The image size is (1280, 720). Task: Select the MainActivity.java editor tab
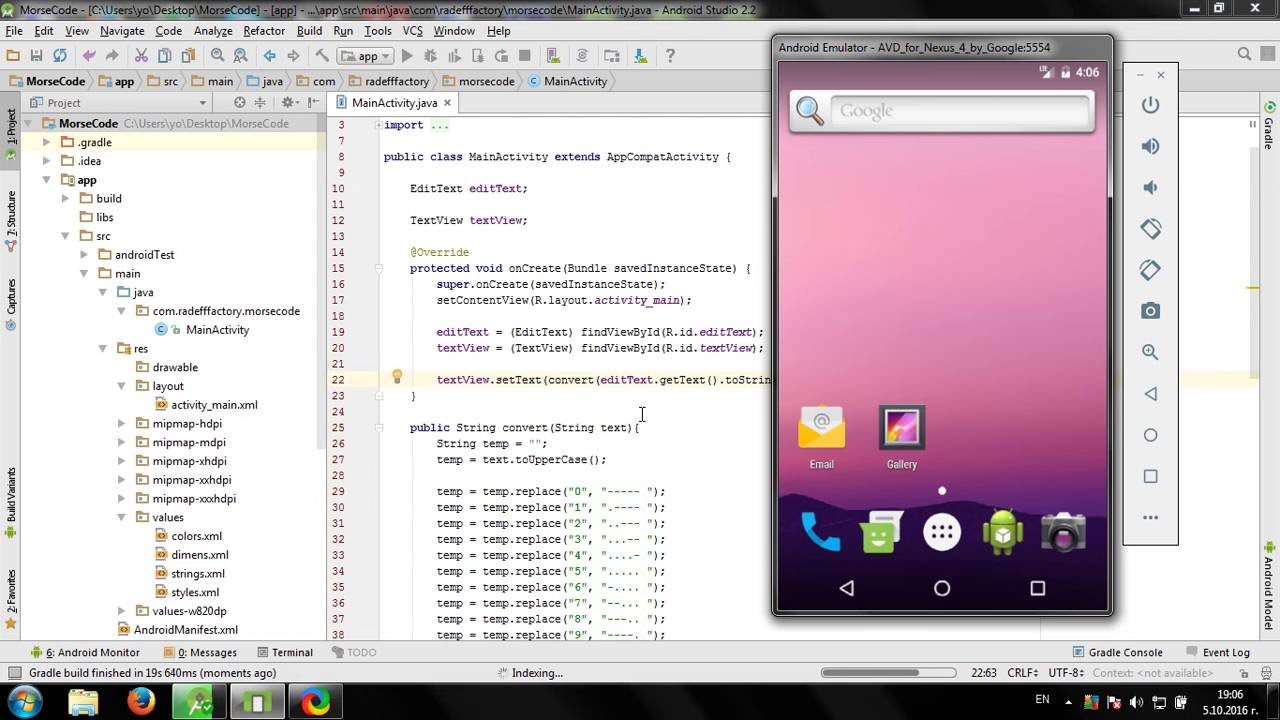click(x=394, y=102)
